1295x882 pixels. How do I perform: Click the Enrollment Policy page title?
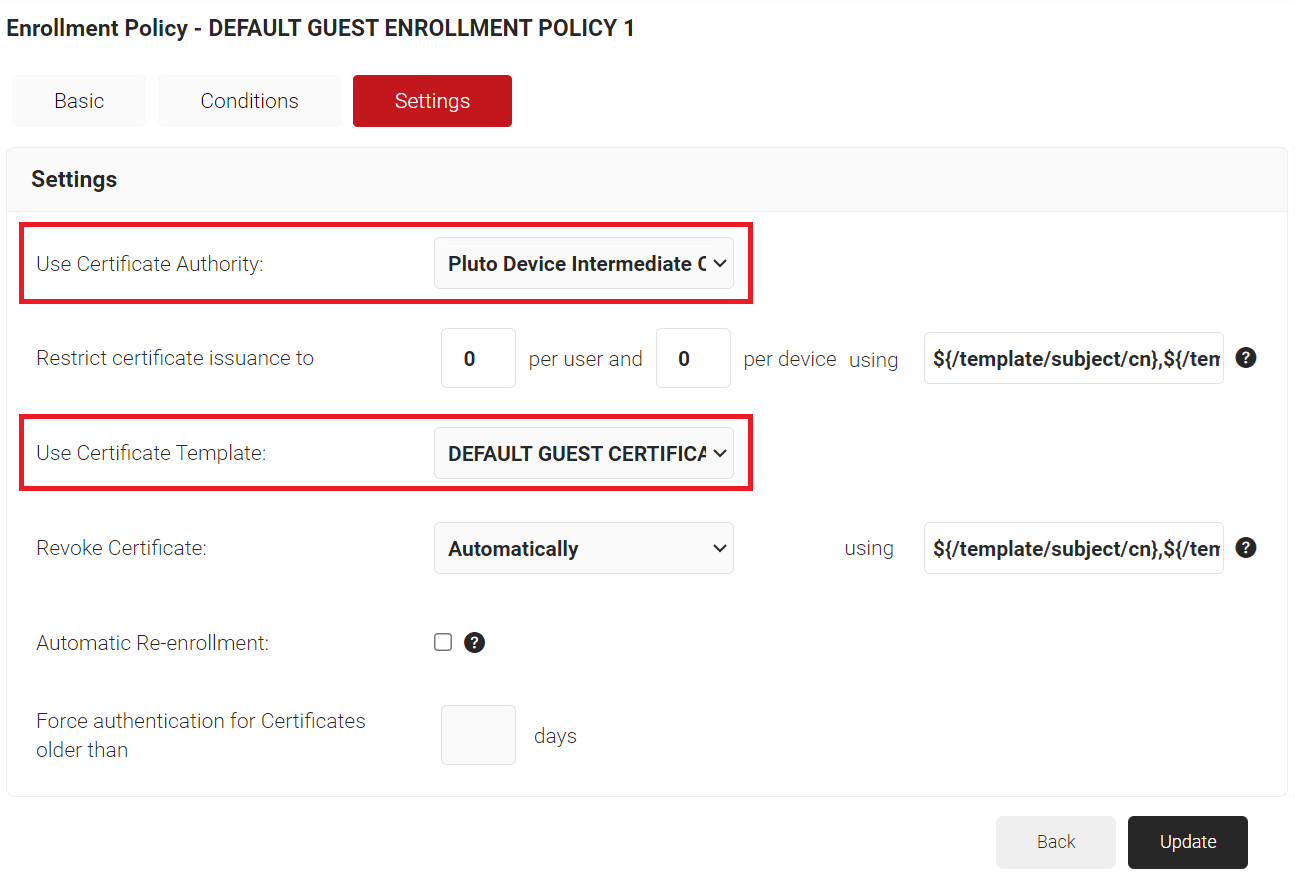pyautogui.click(x=320, y=28)
